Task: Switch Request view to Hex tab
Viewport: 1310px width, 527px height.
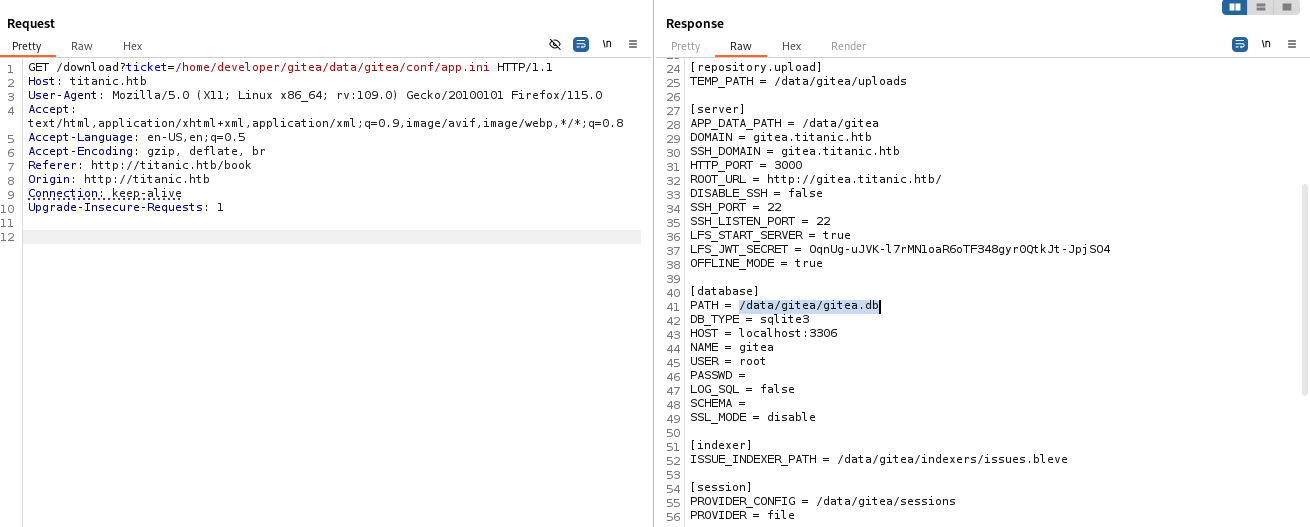Action: coord(133,46)
